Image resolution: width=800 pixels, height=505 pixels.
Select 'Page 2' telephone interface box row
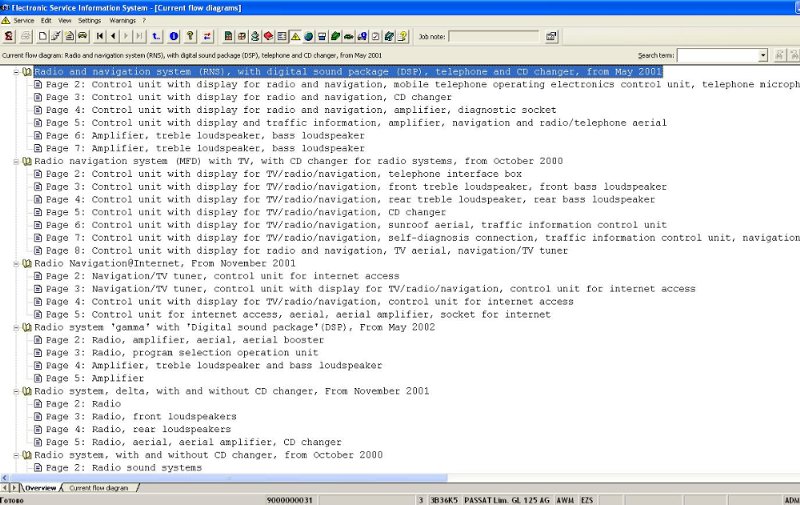[x=284, y=174]
